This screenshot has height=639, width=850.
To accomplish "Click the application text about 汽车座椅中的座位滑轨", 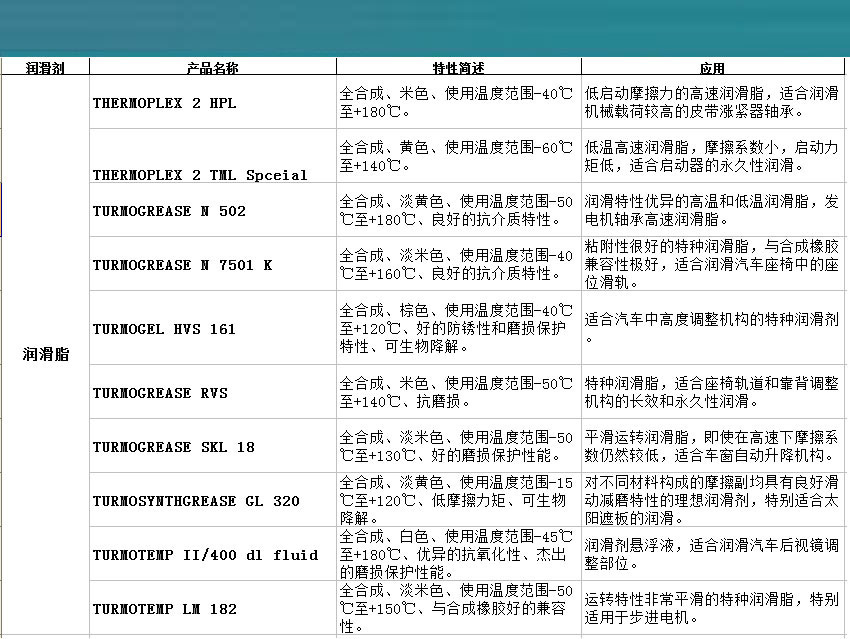I will point(712,264).
